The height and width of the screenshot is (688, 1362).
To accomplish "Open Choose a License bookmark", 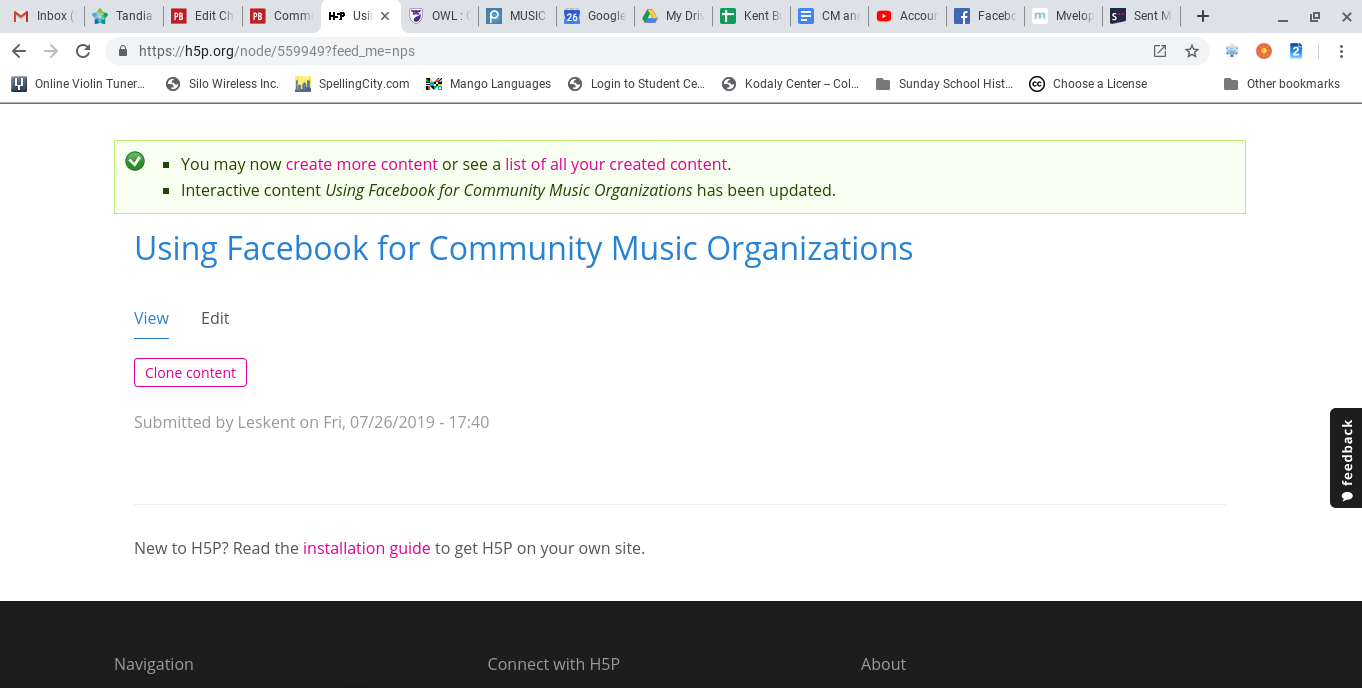I will tap(1088, 84).
